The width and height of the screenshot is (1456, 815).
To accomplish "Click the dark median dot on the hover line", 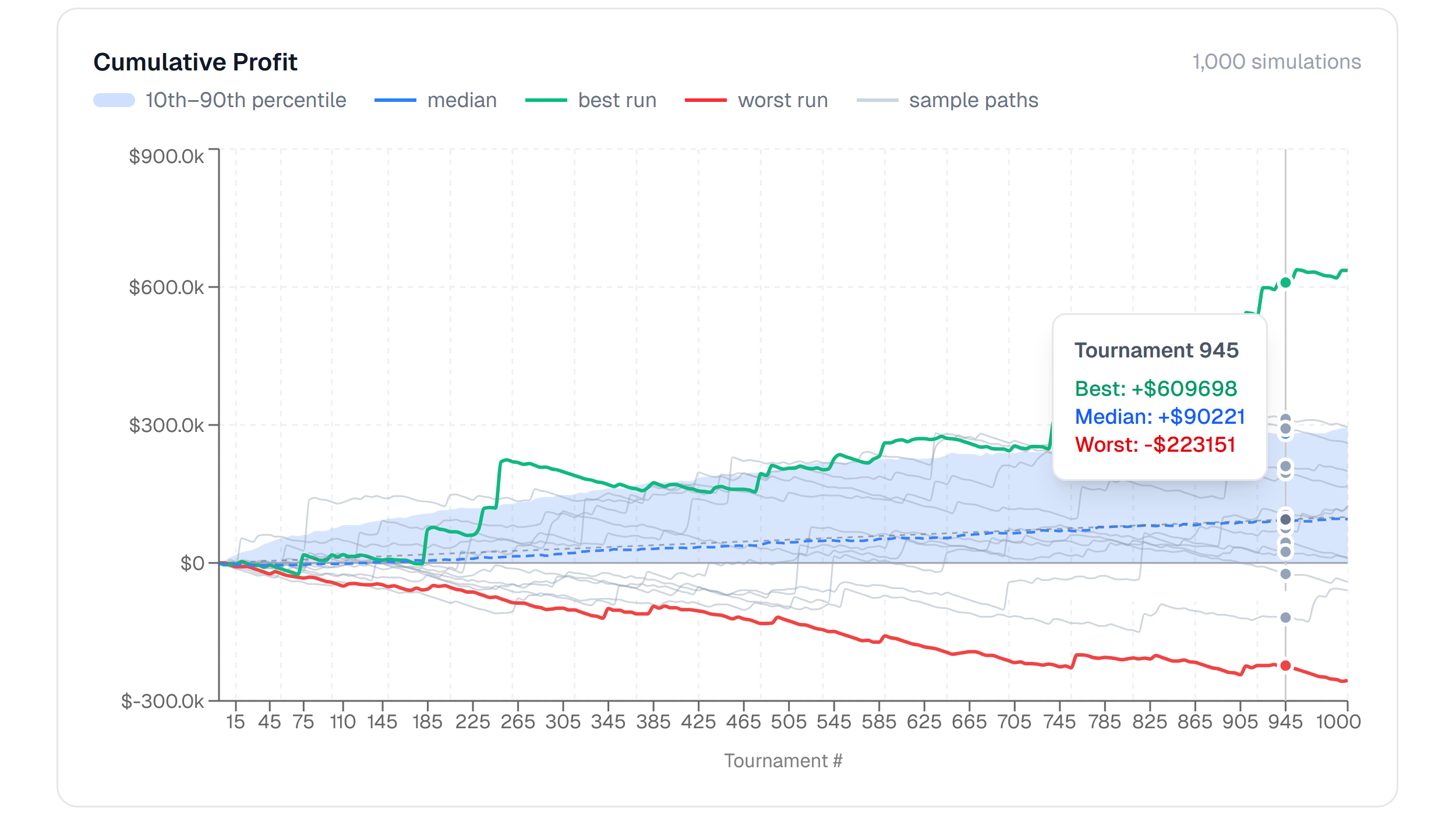I will pyautogui.click(x=1285, y=520).
